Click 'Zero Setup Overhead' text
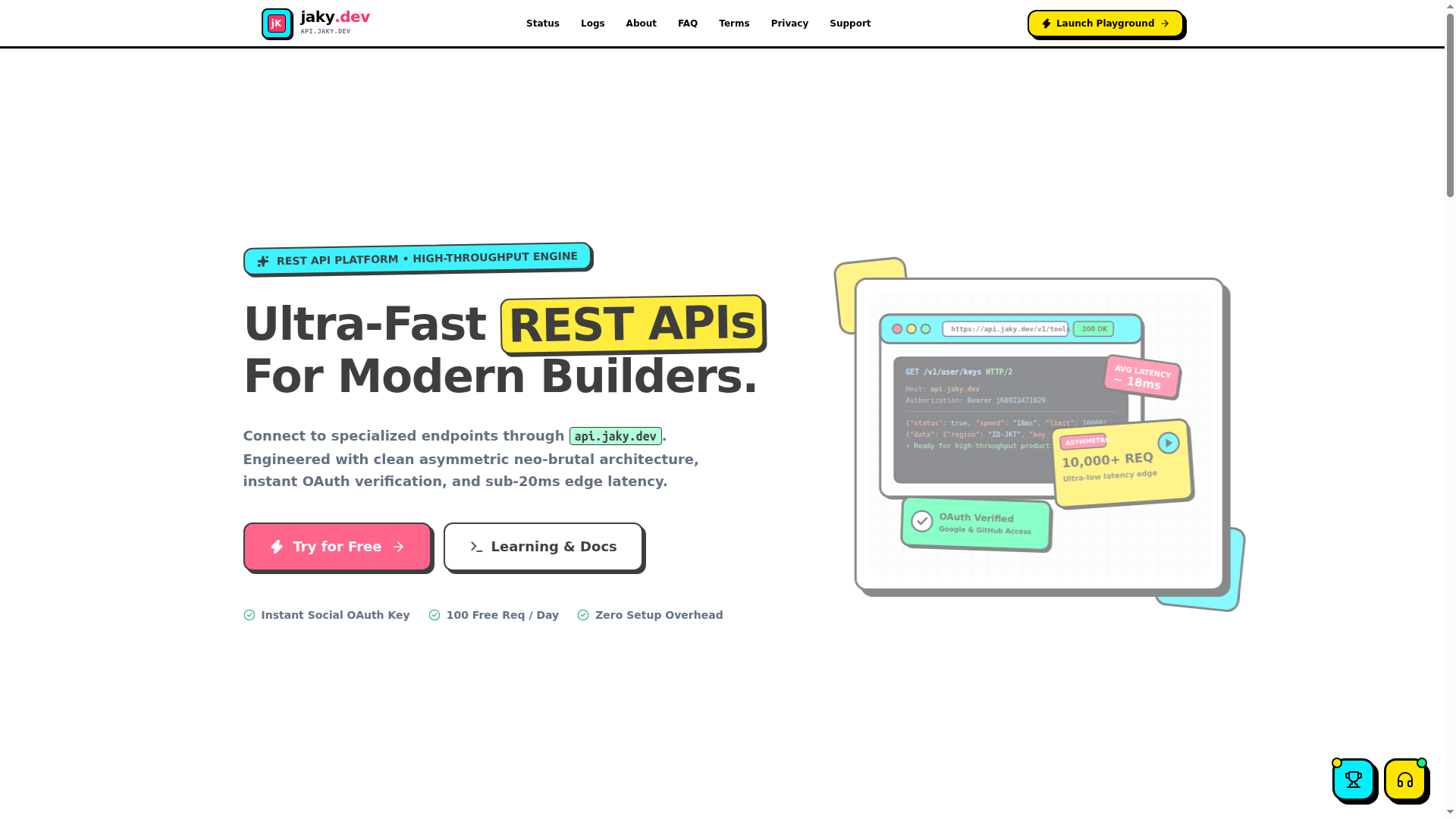Image resolution: width=1456 pixels, height=819 pixels. point(659,615)
